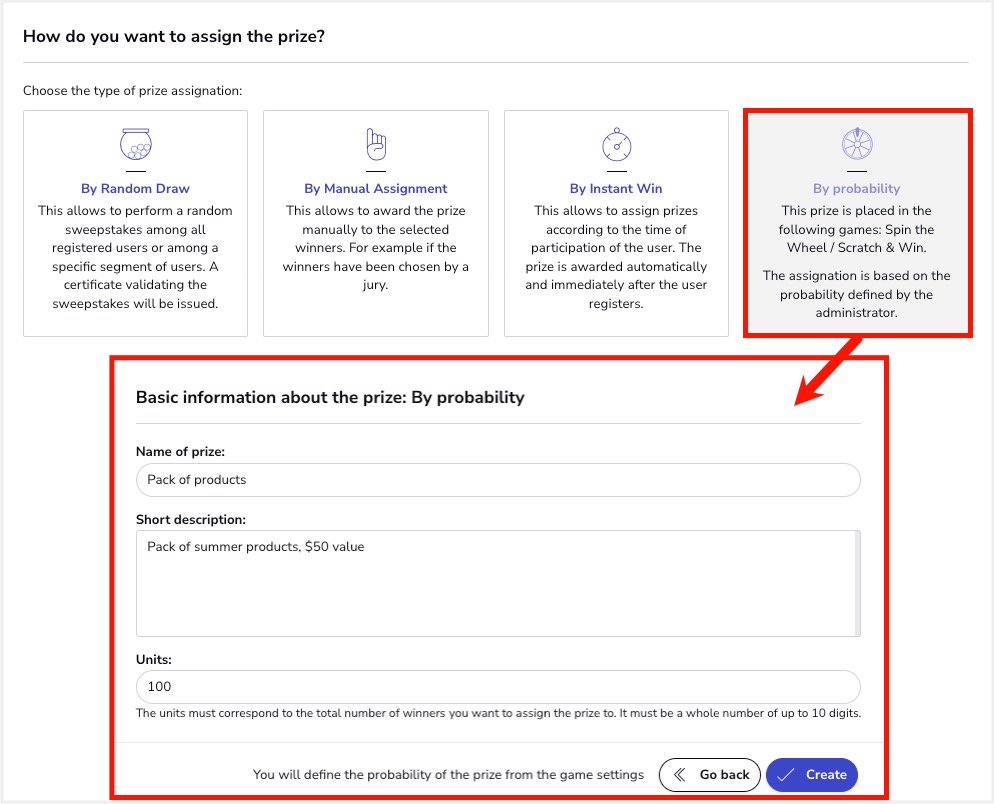Viewport: 994px width, 804px height.
Task: Choose the Manual Assignment card description
Action: 376,249
